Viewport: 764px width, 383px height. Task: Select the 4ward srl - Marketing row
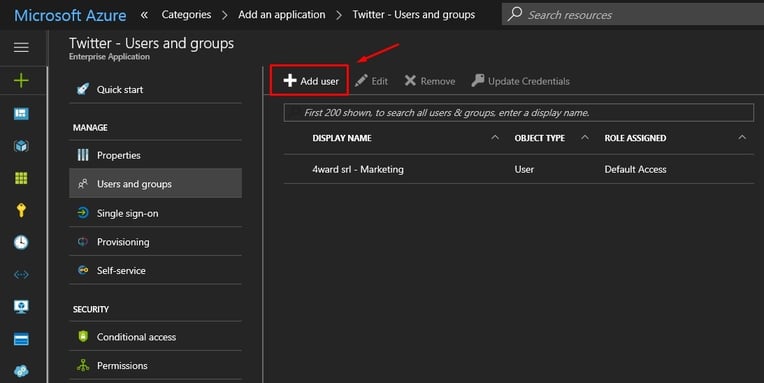[x=518, y=169]
